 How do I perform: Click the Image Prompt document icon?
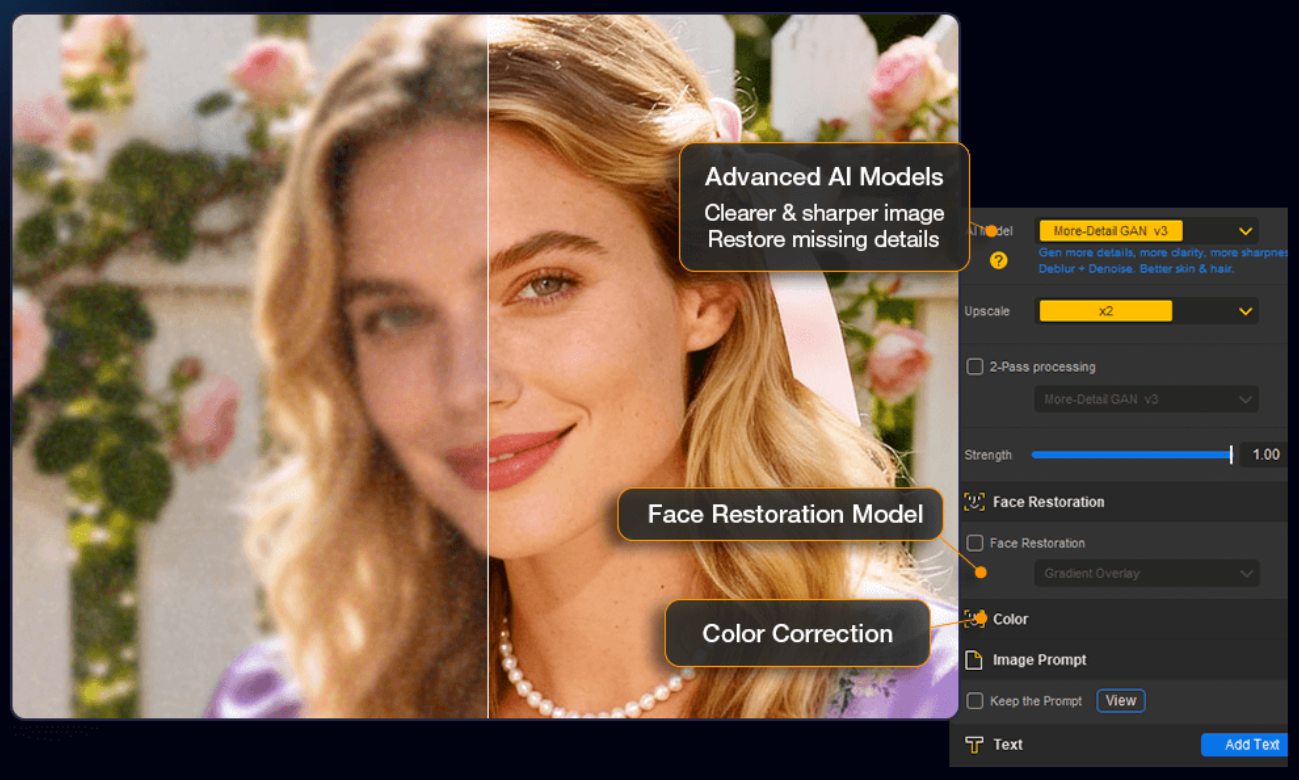[972, 660]
